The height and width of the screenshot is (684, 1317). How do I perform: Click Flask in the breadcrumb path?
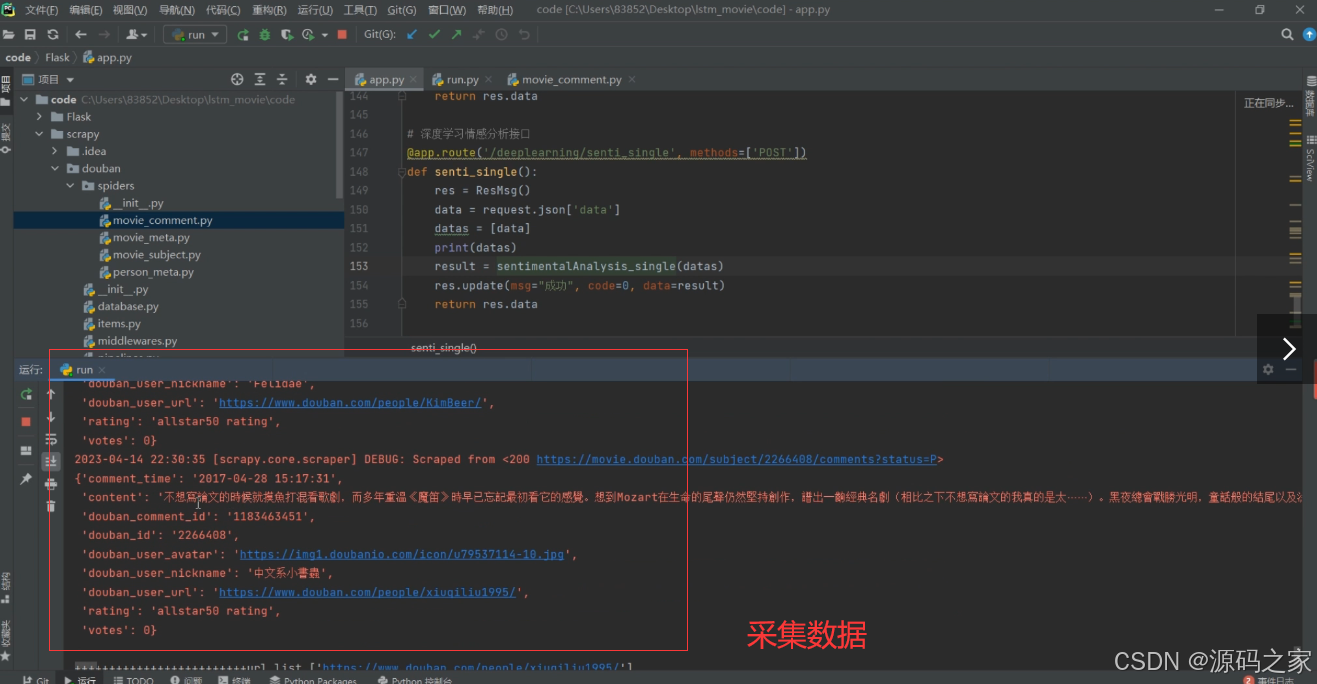57,57
